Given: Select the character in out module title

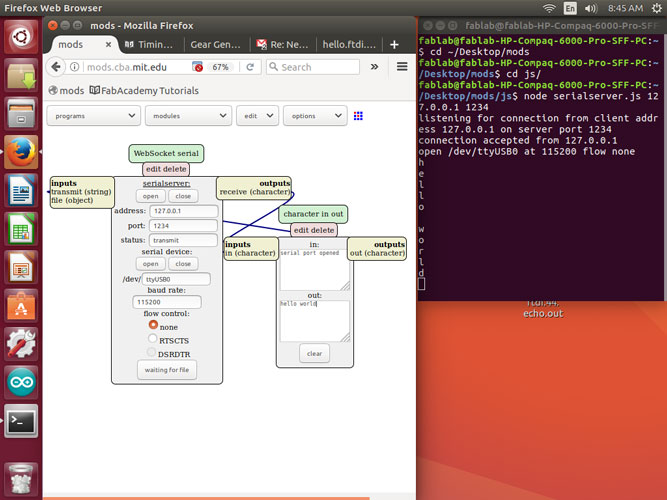Looking at the screenshot, I should point(313,214).
